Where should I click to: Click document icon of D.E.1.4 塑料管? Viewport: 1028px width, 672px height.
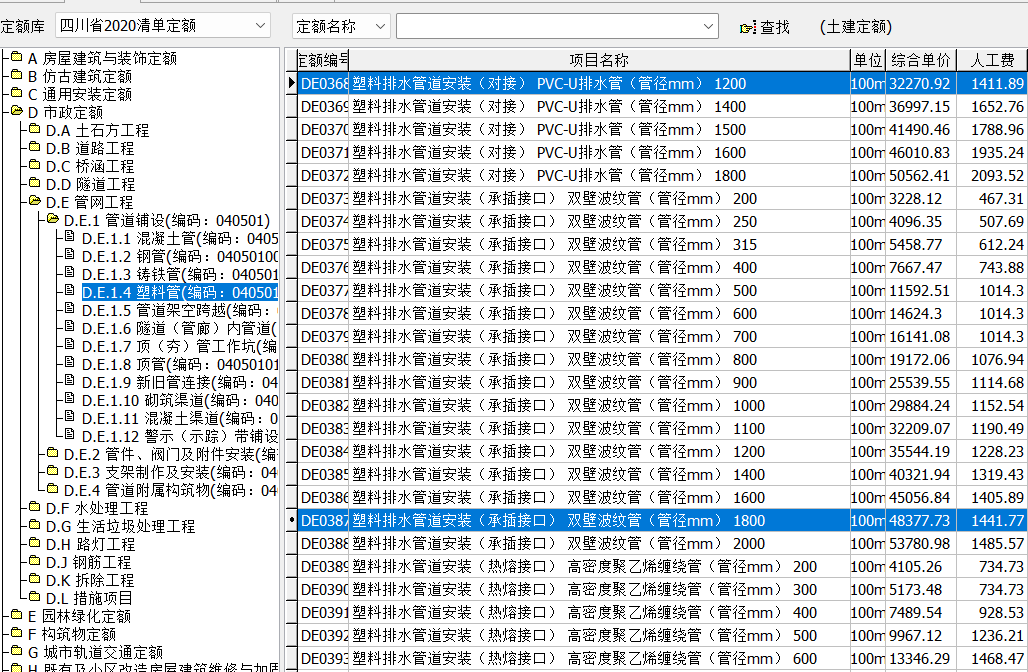(x=69, y=291)
